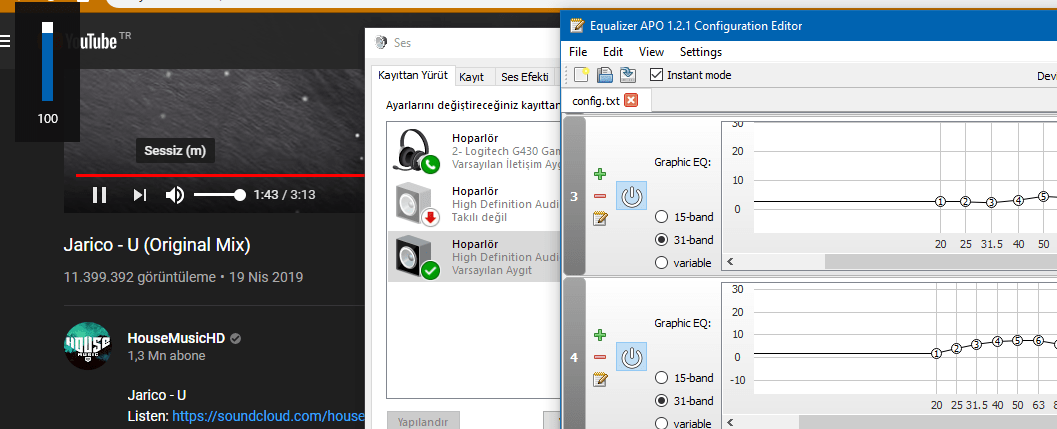Select the unplugged High Definition Audio speaker
This screenshot has width=1057, height=429.
(473, 204)
